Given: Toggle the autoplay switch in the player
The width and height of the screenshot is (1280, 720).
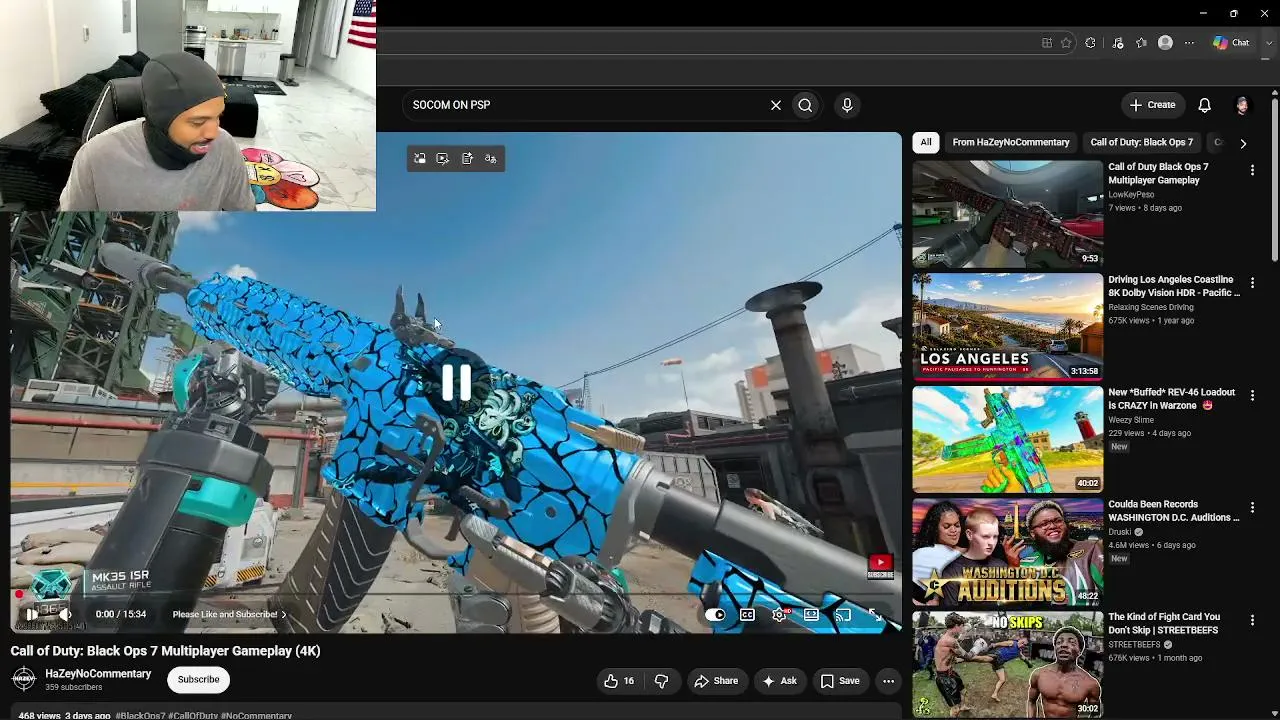Looking at the screenshot, I should 715,614.
